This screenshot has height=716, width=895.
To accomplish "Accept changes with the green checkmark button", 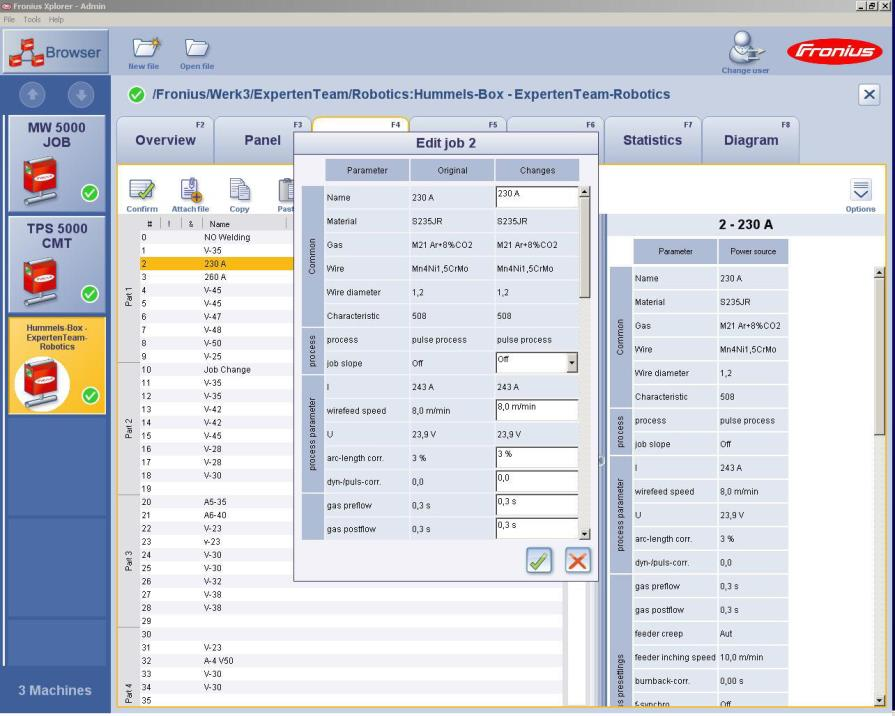I will pos(539,561).
